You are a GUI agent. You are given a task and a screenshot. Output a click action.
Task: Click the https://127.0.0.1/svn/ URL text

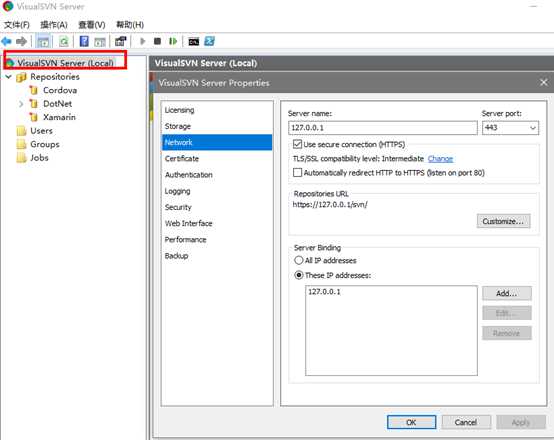tap(330, 204)
